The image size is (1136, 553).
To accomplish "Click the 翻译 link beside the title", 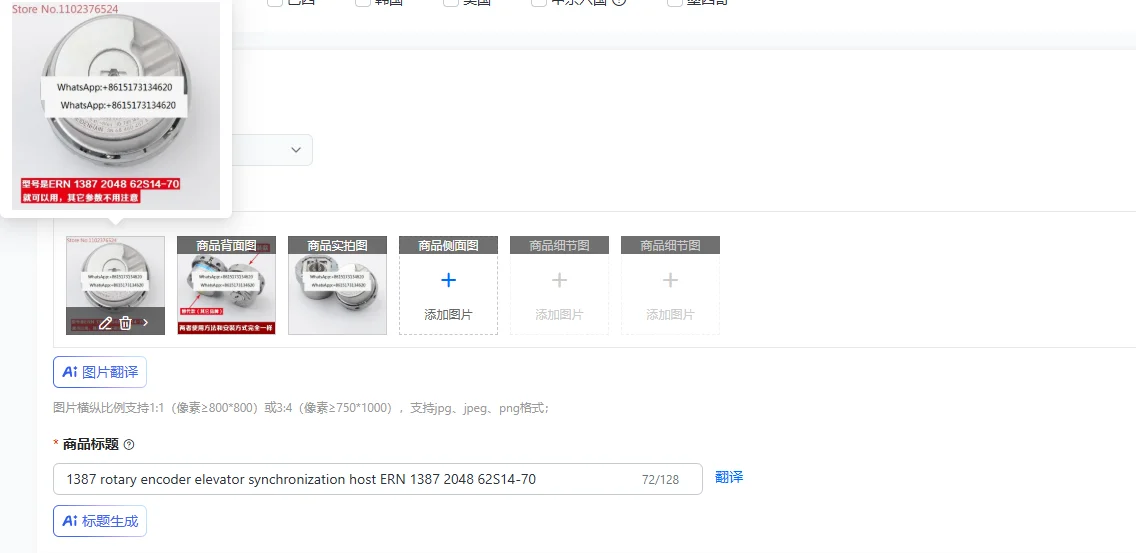I will [x=729, y=477].
